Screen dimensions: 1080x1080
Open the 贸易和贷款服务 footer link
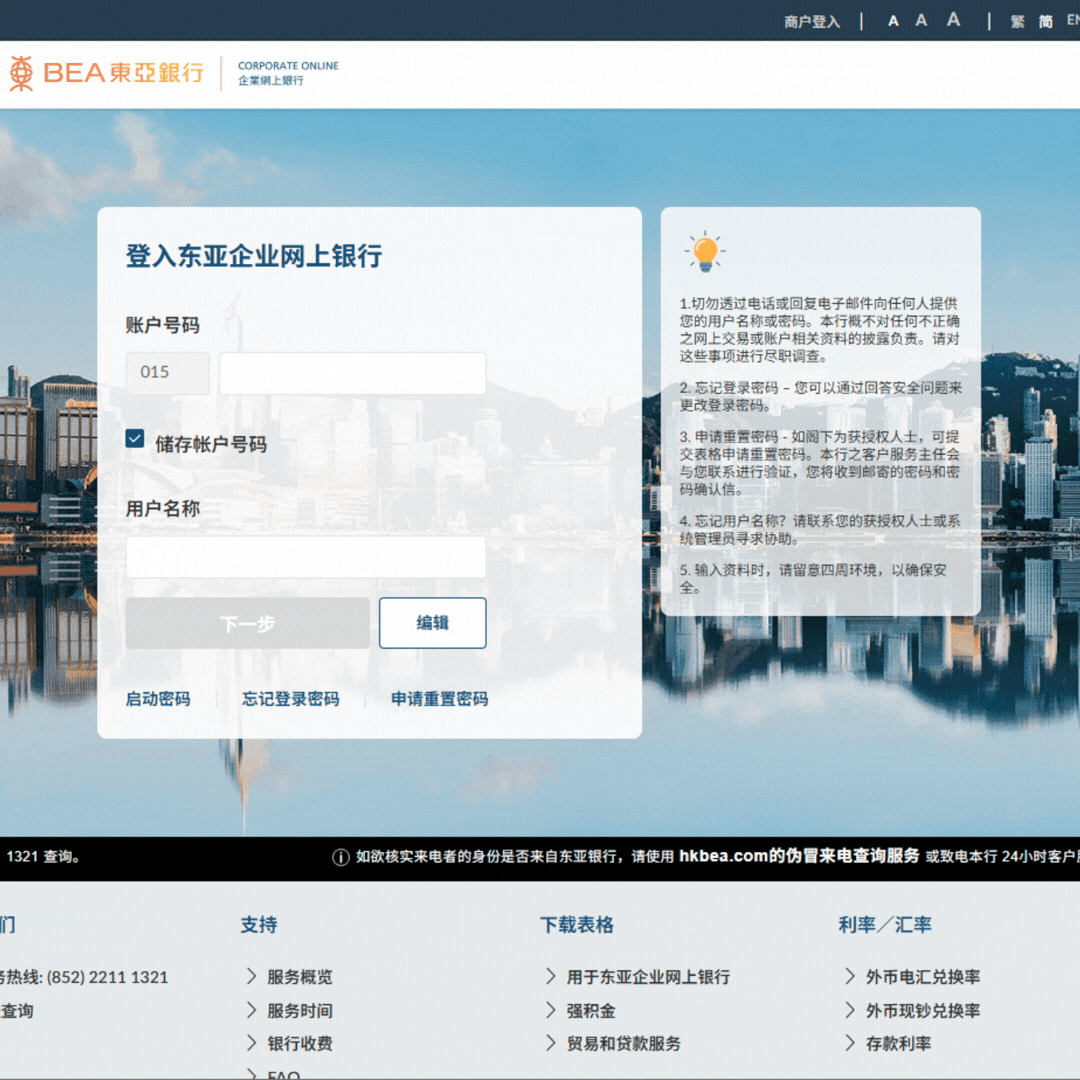pyautogui.click(x=623, y=1043)
